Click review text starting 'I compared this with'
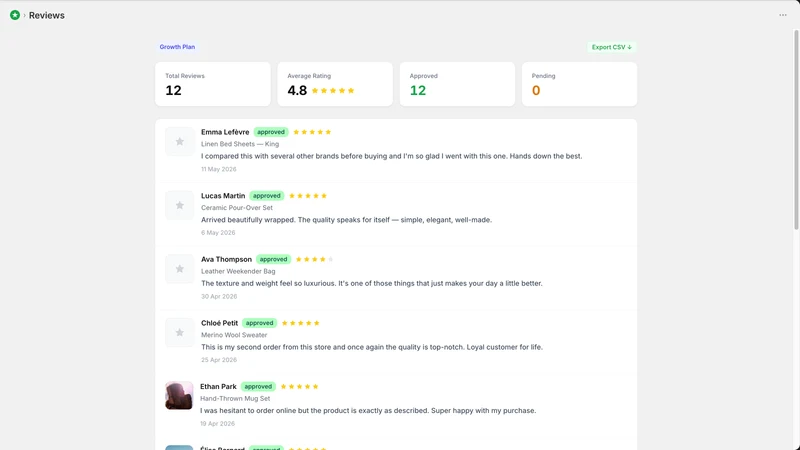Screen dimensions: 800x450 [x=391, y=156]
